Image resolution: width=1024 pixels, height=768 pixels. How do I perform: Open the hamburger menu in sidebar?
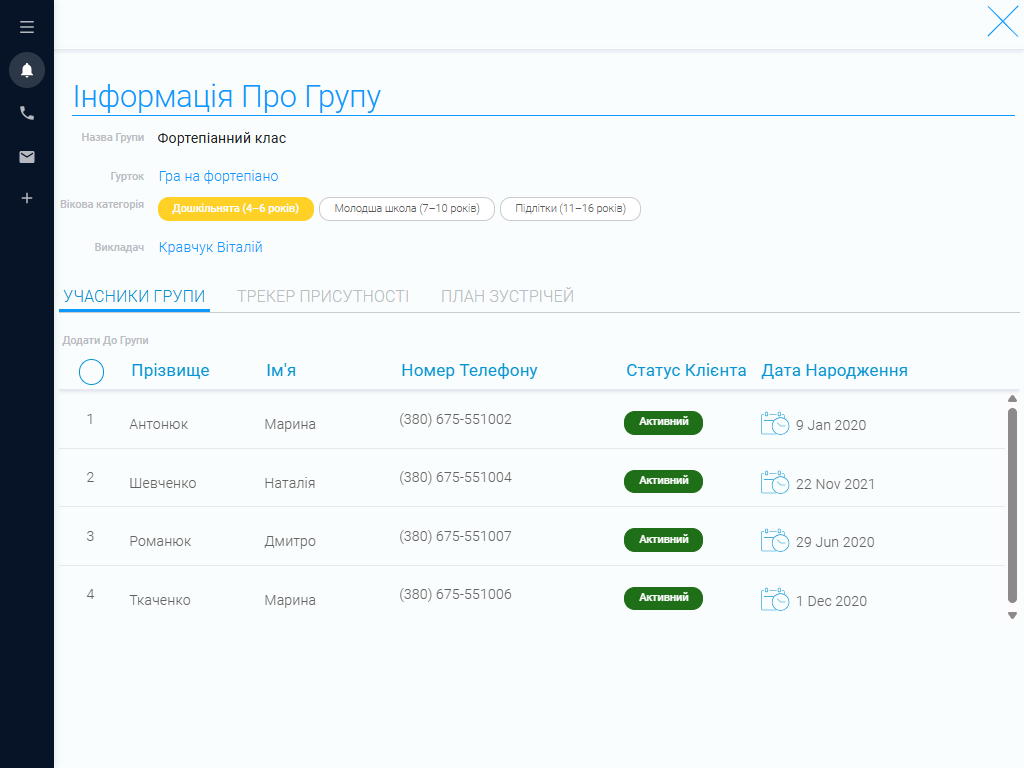(x=27, y=27)
